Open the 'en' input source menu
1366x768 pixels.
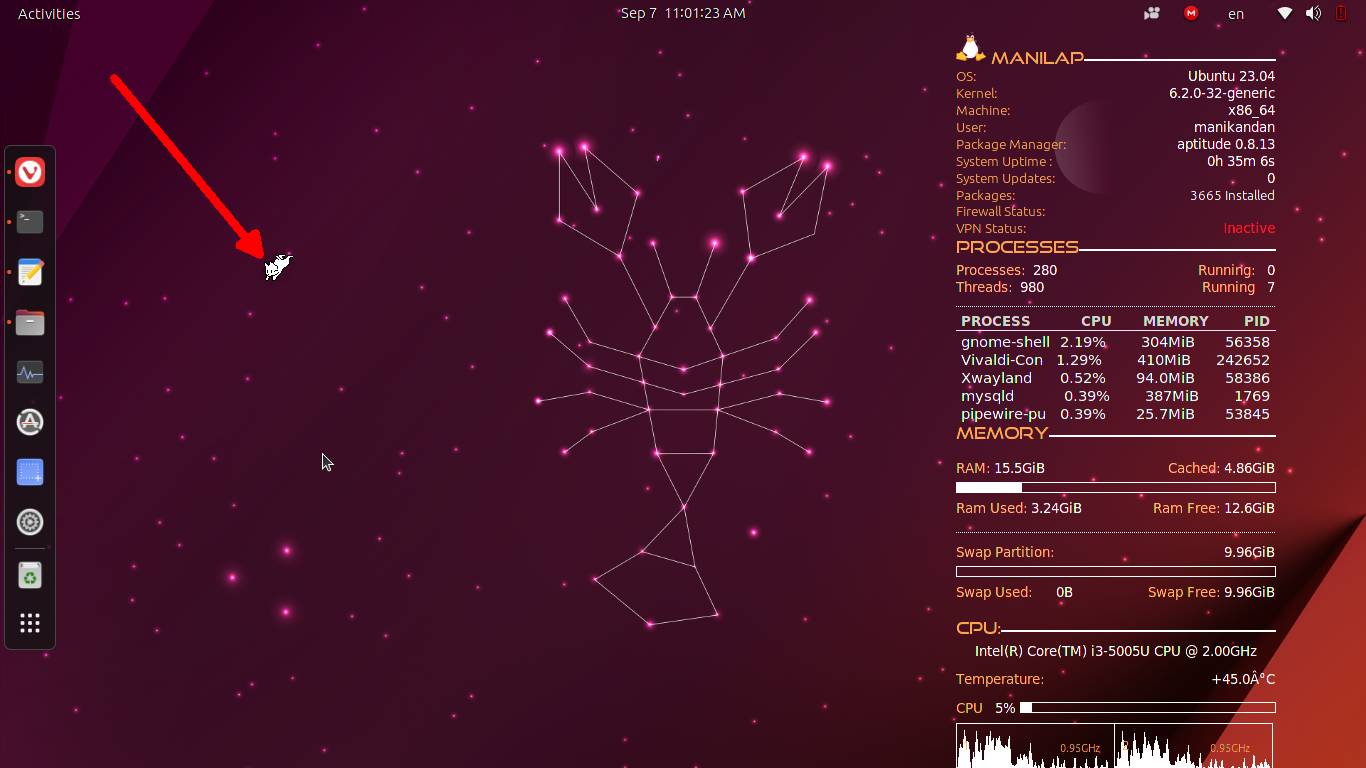1236,14
